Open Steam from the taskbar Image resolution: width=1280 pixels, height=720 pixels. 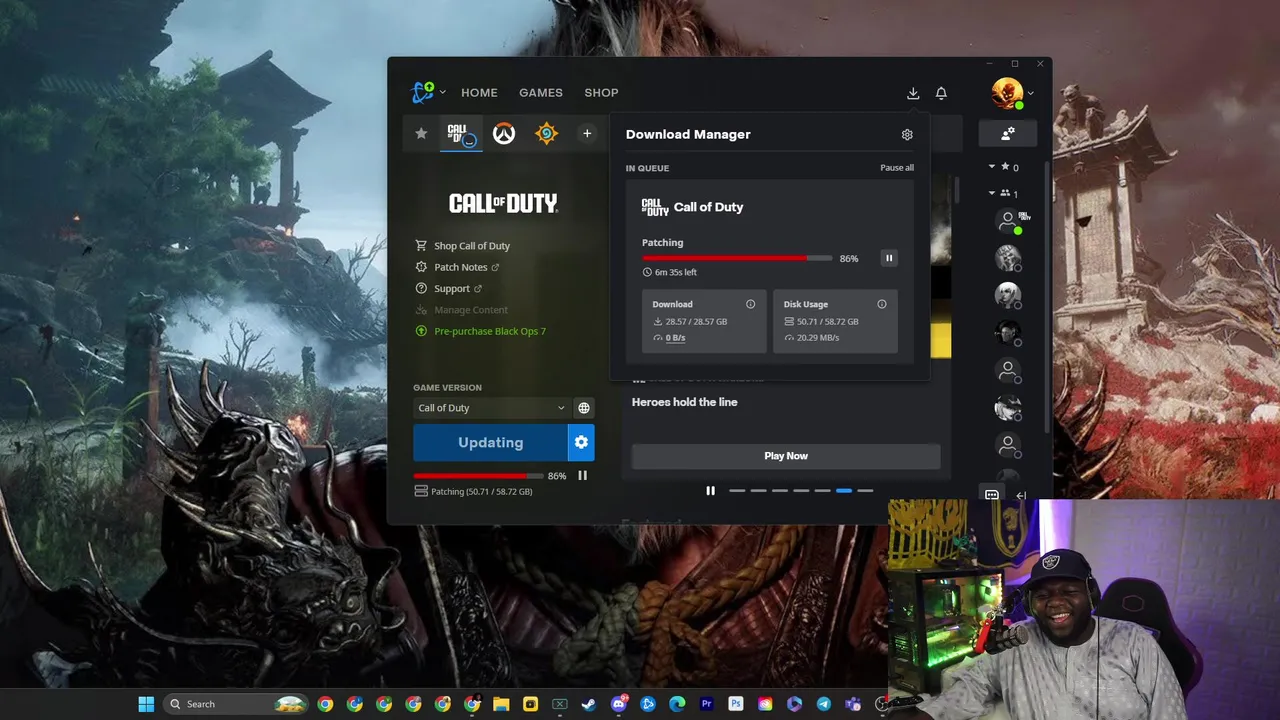tap(589, 704)
